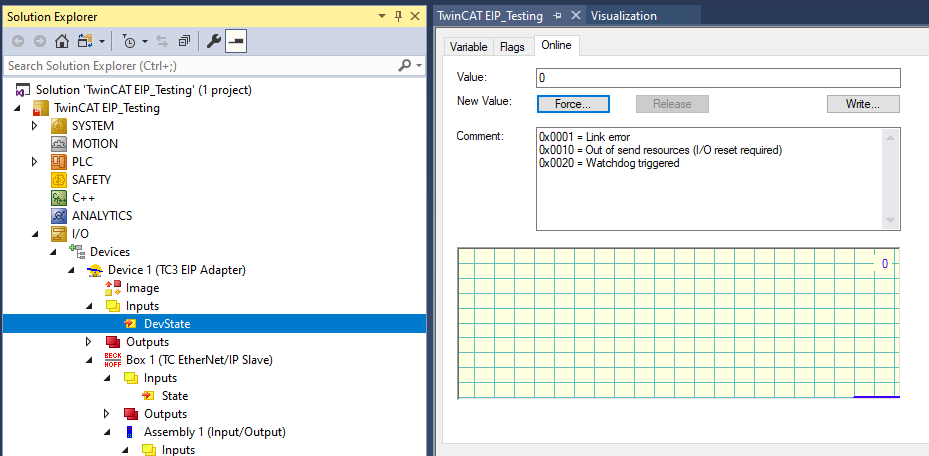
Task: Open the Variable tab
Action: [468, 47]
